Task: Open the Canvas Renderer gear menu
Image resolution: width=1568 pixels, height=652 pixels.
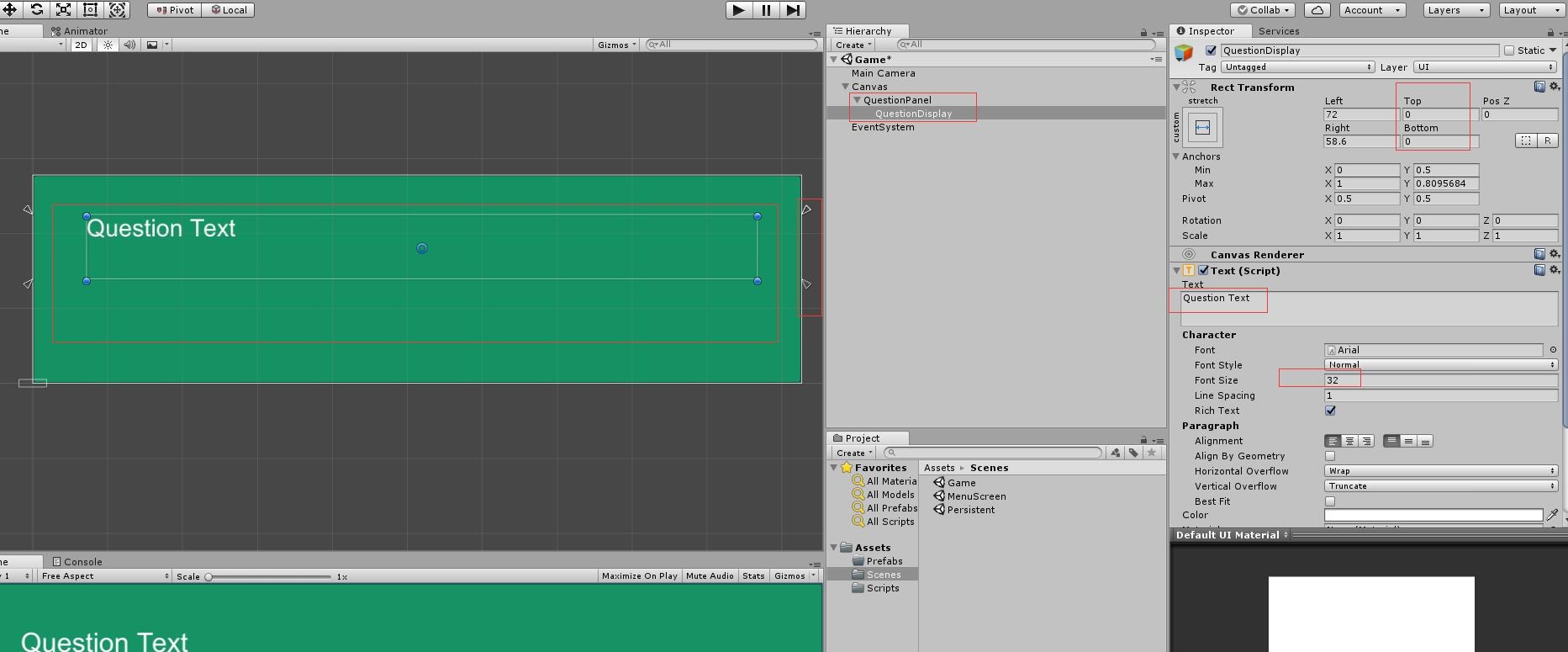Action: (1555, 254)
